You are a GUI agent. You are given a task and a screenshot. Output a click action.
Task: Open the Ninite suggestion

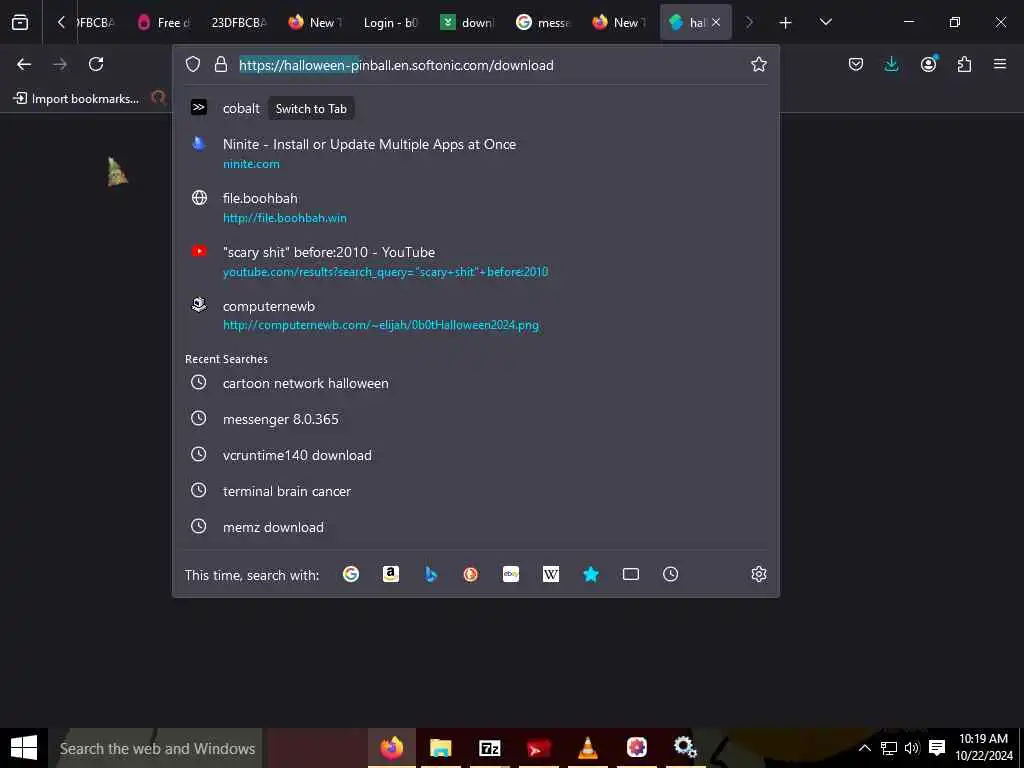click(x=475, y=153)
